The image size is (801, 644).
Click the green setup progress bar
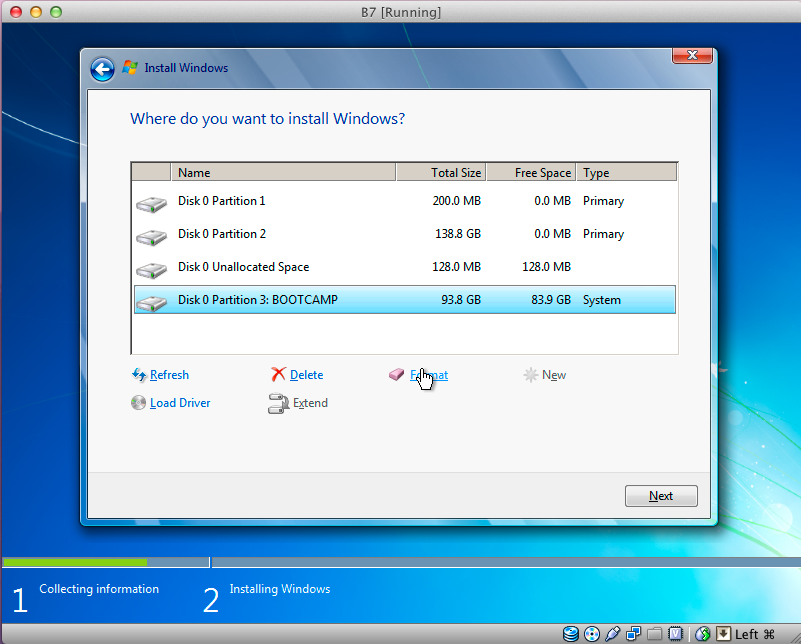pyautogui.click(x=76, y=562)
